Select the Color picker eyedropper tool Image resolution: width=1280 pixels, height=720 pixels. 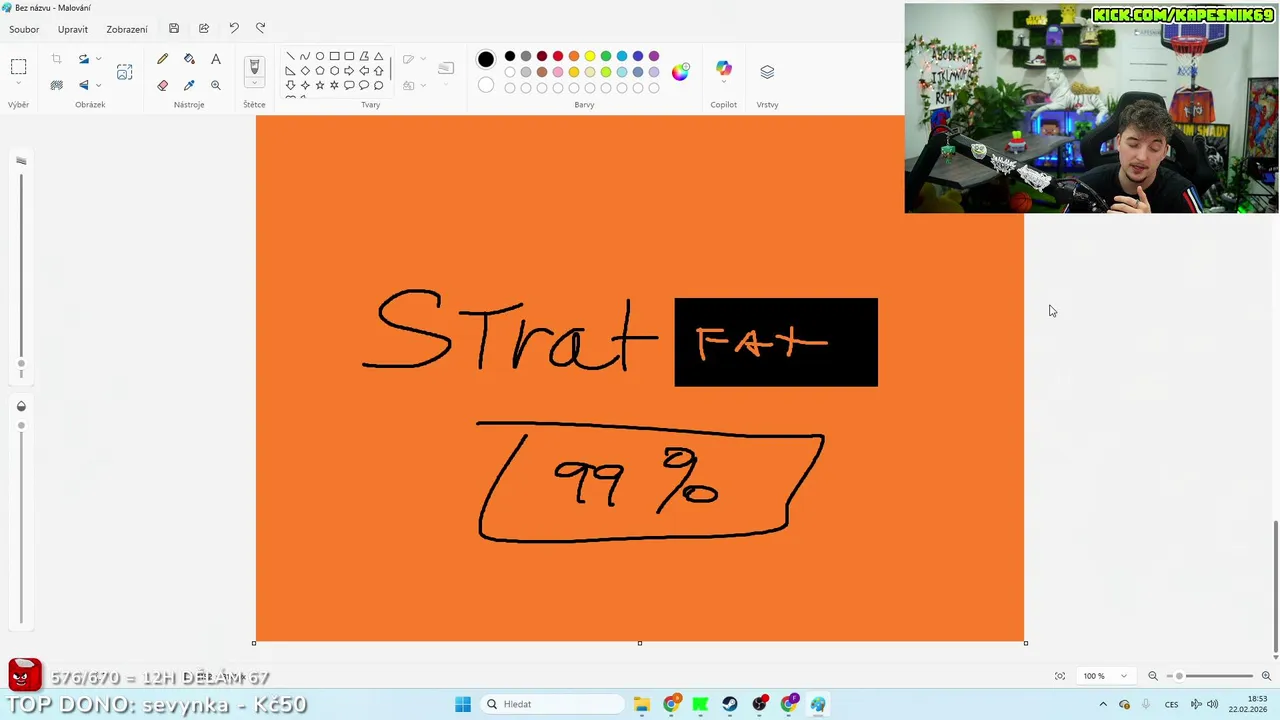(189, 85)
